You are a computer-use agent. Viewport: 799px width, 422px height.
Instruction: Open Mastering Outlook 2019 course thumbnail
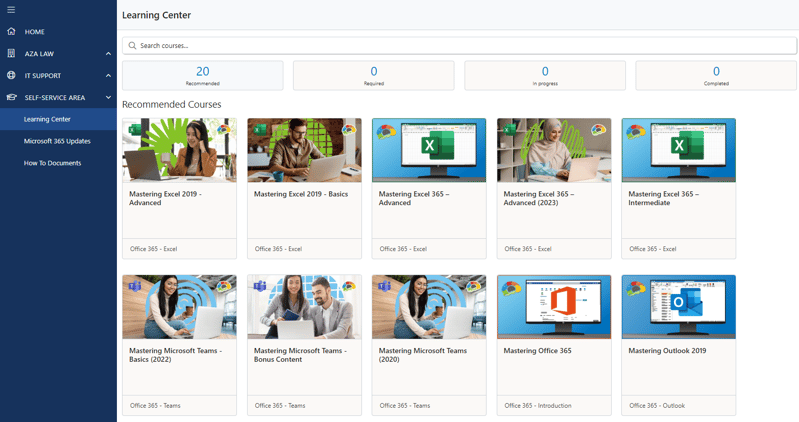tap(679, 307)
